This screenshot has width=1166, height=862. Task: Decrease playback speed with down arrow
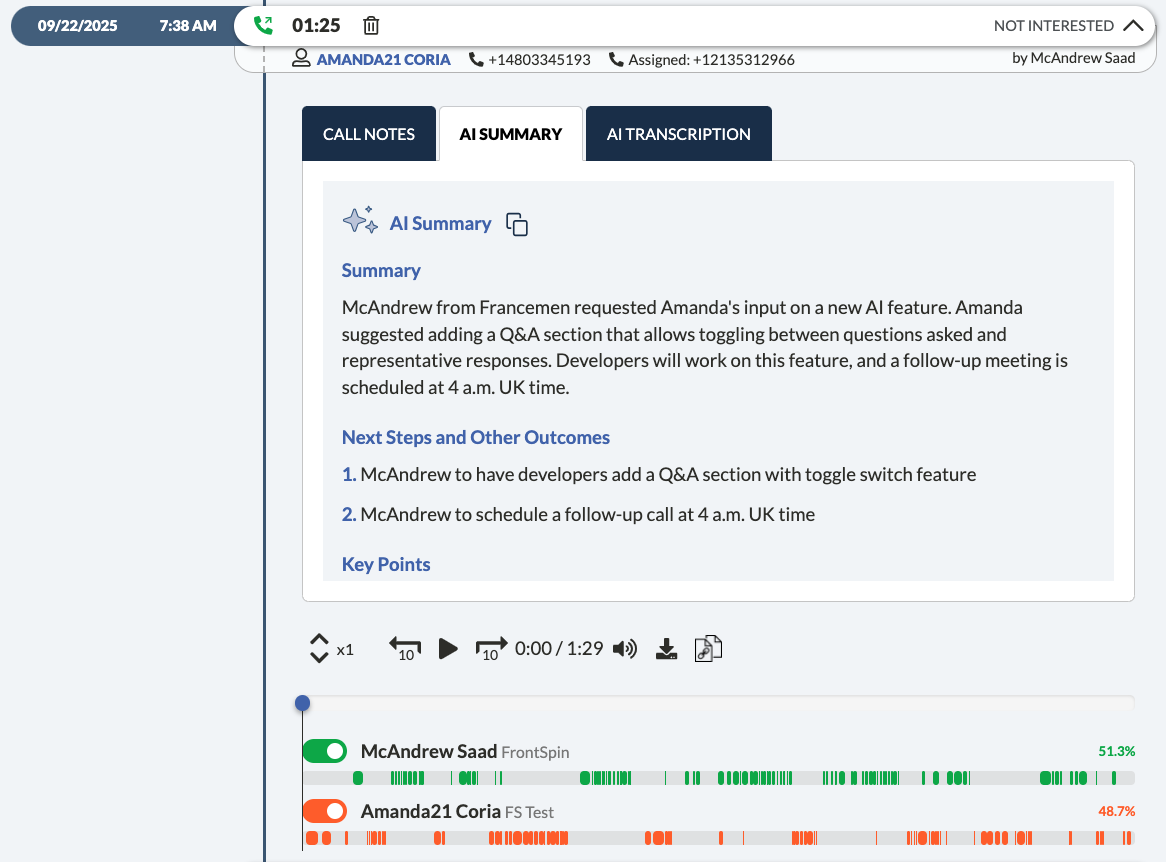319,657
